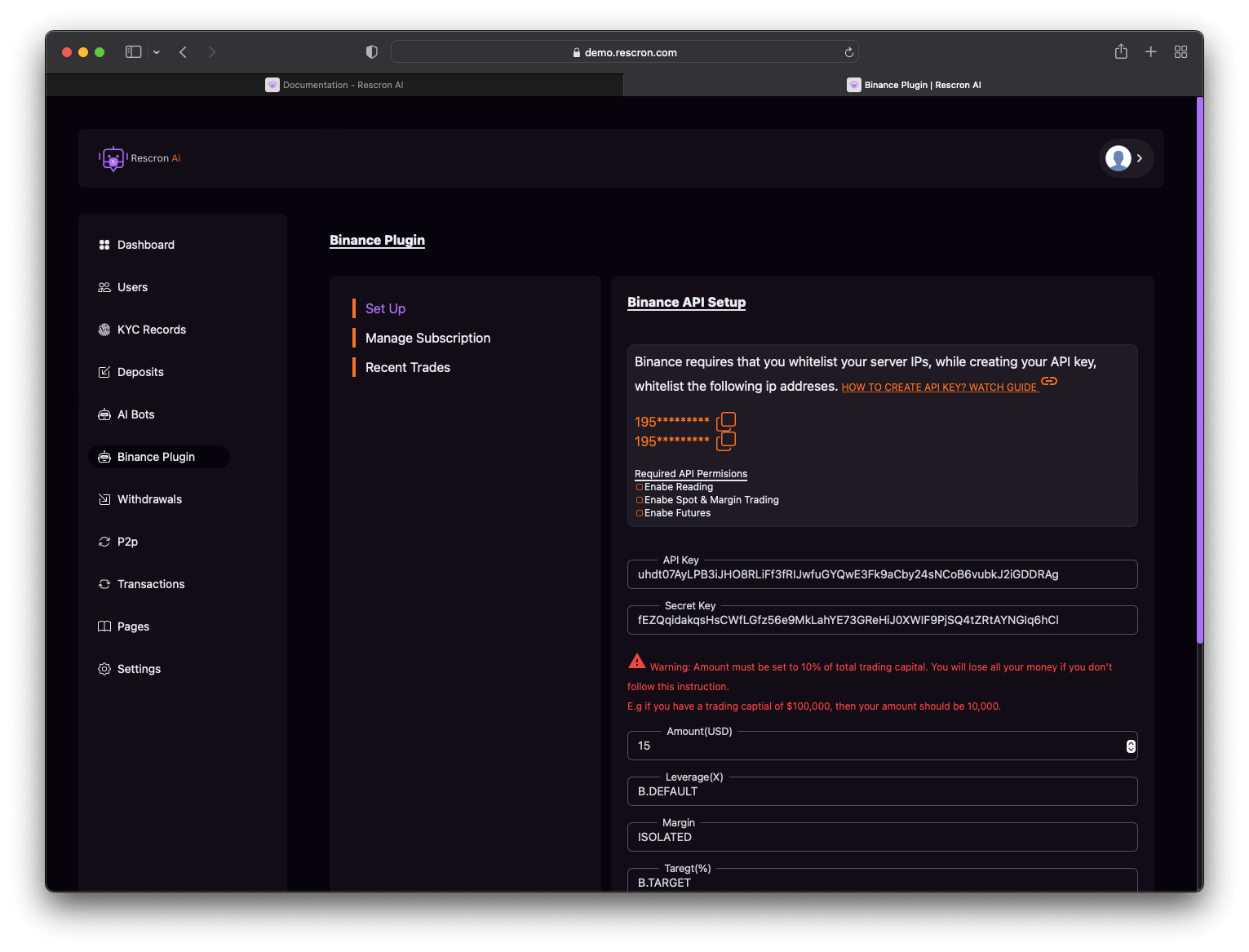Open the Safari sidebar dropdown arrow
The width and height of the screenshot is (1249, 952).
pos(157,52)
